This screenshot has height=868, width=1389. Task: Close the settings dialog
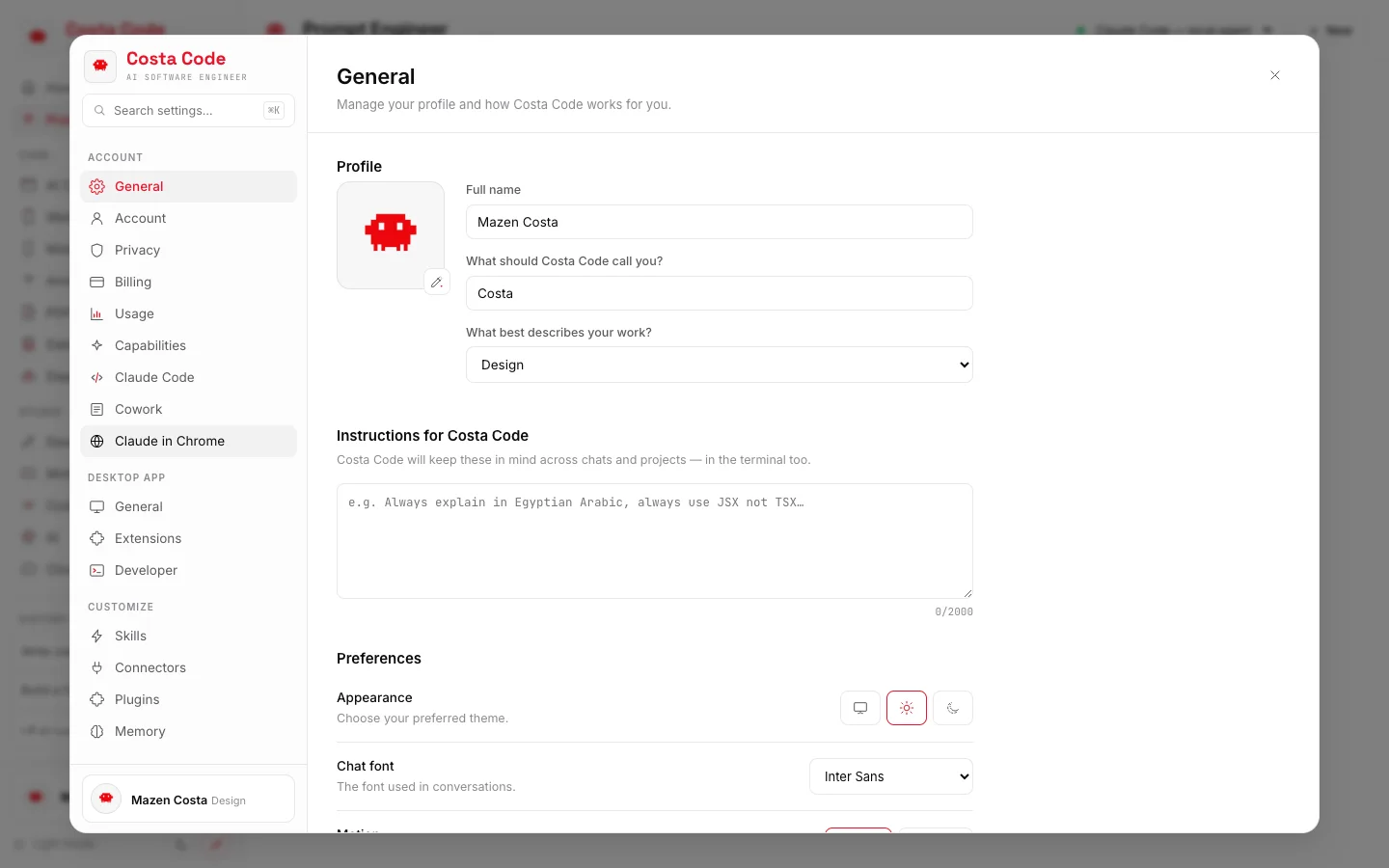pos(1275,75)
